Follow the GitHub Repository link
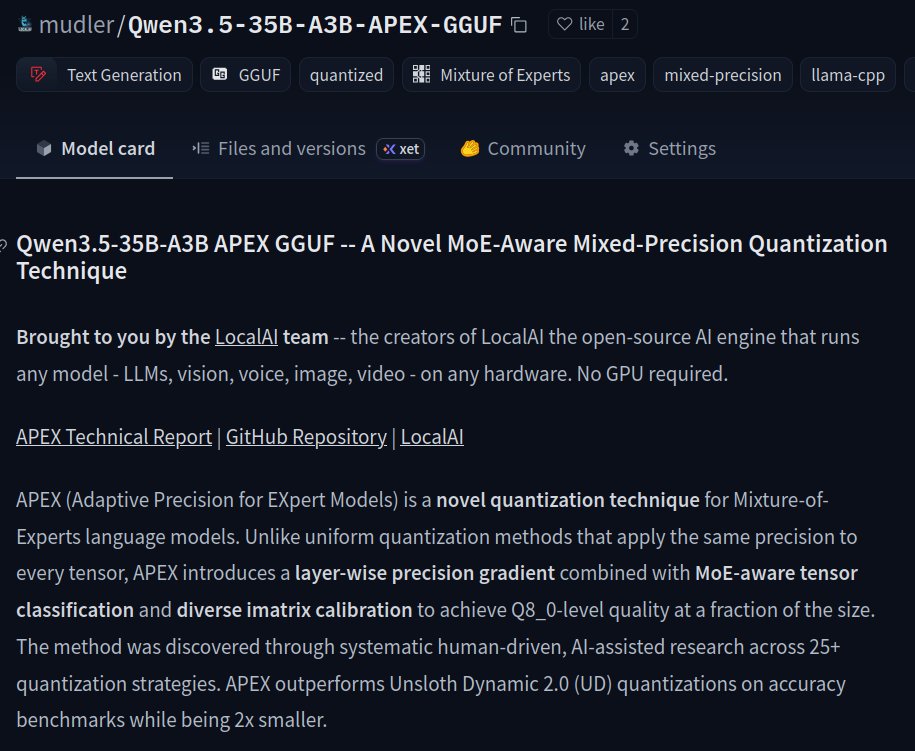The height and width of the screenshot is (751, 915). [306, 437]
